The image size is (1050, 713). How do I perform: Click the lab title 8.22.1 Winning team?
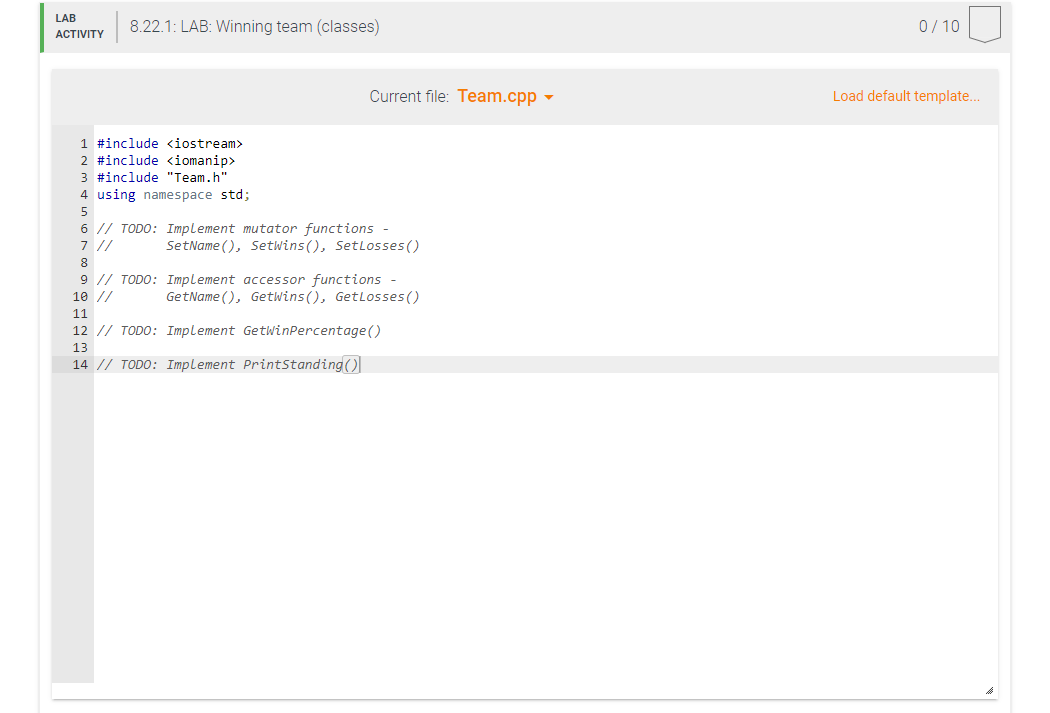pos(255,27)
